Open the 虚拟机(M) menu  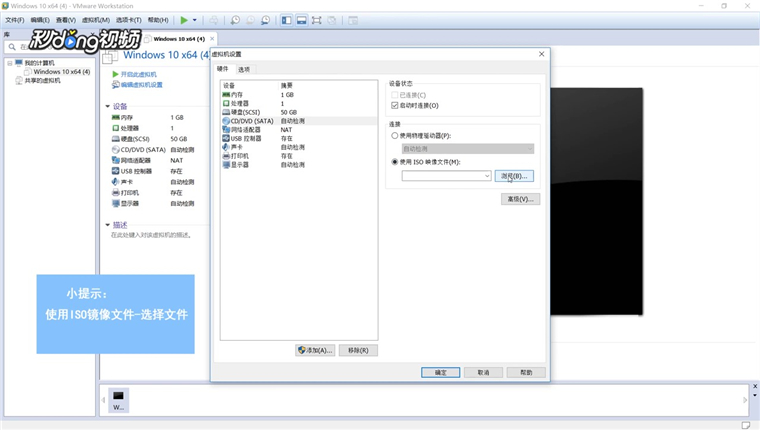95,20
